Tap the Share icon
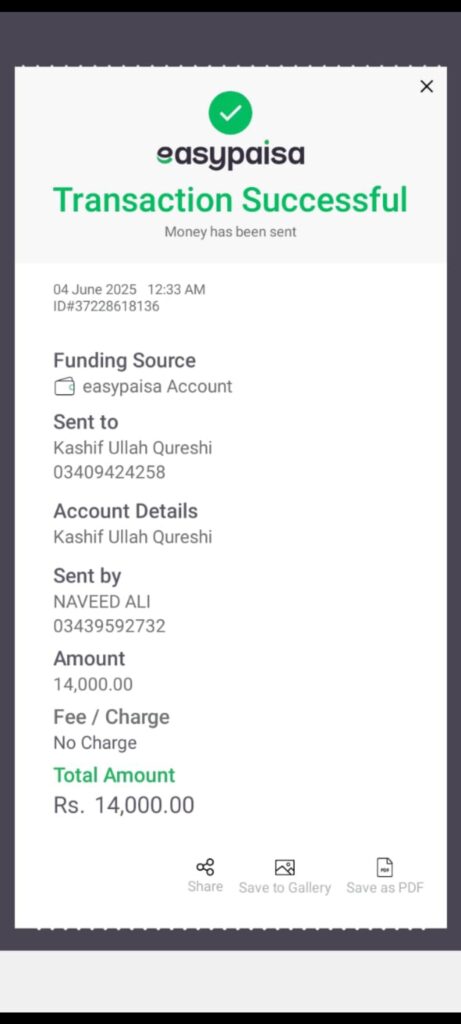This screenshot has height=1024, width=461. tap(205, 867)
